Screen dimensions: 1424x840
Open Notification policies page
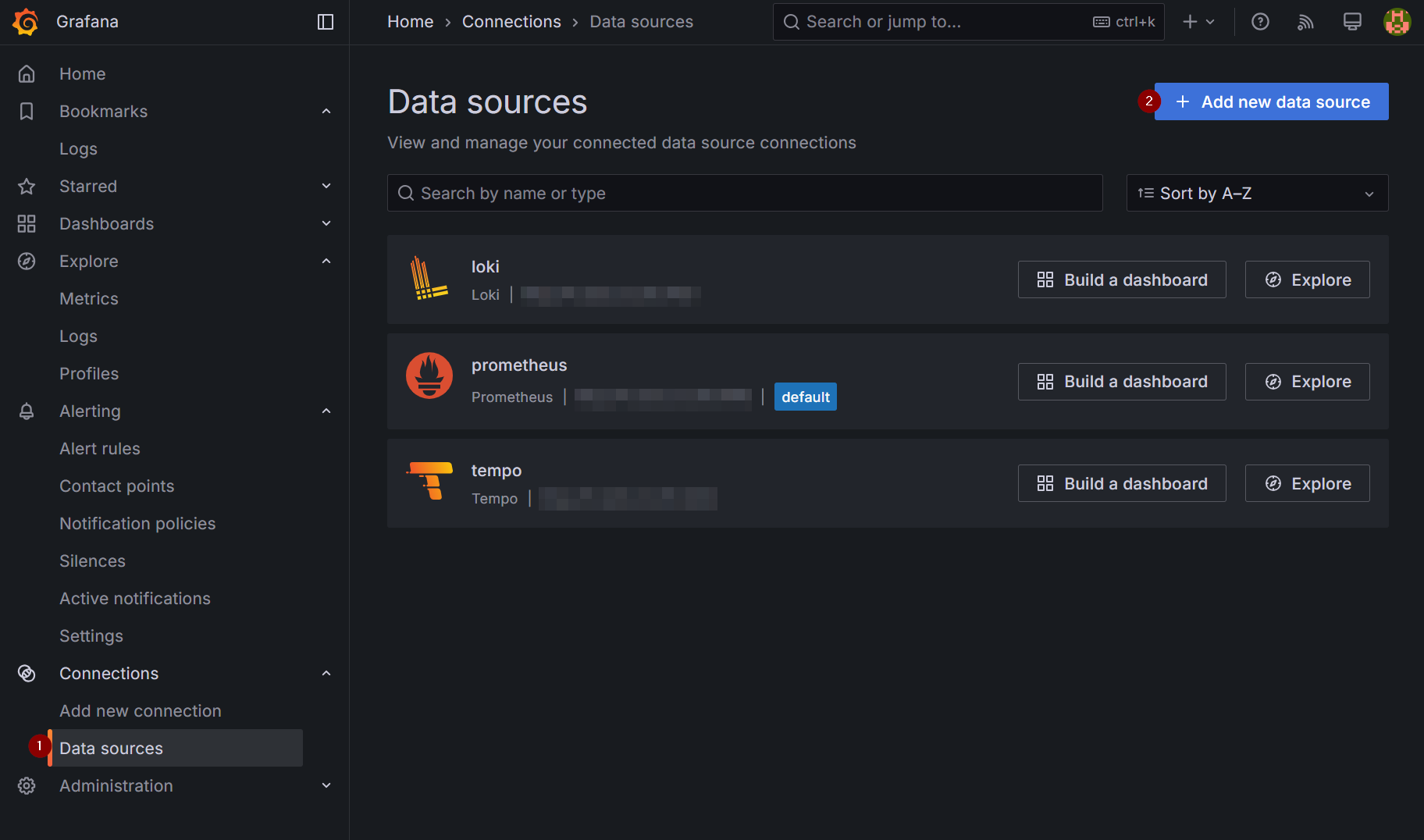[x=137, y=523]
